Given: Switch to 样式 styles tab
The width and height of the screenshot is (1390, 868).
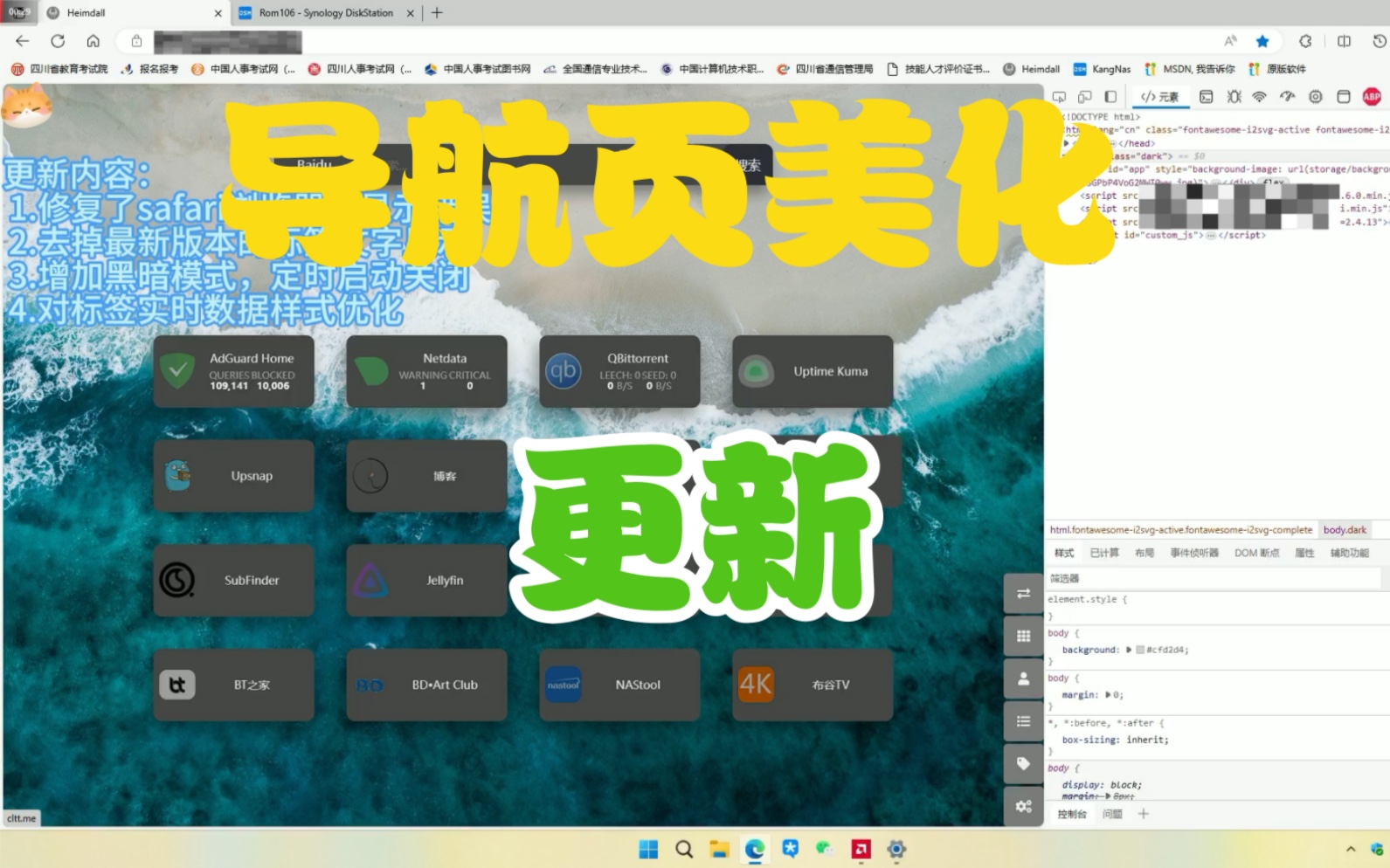Looking at the screenshot, I should [1064, 553].
